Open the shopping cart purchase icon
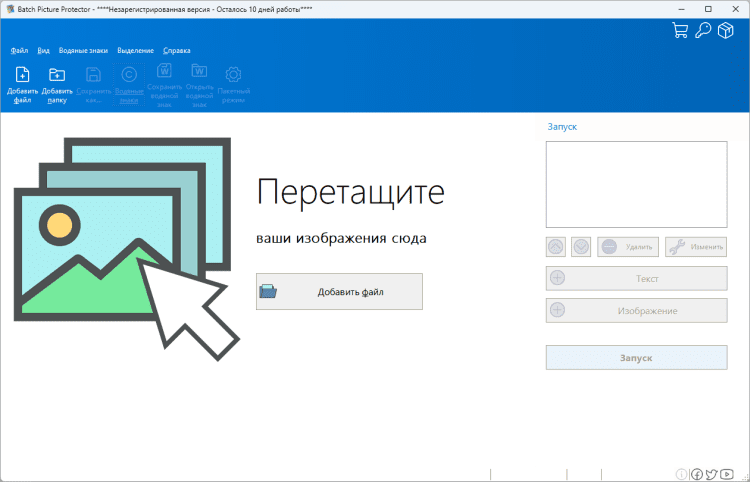This screenshot has width=750, height=482. pyautogui.click(x=680, y=30)
